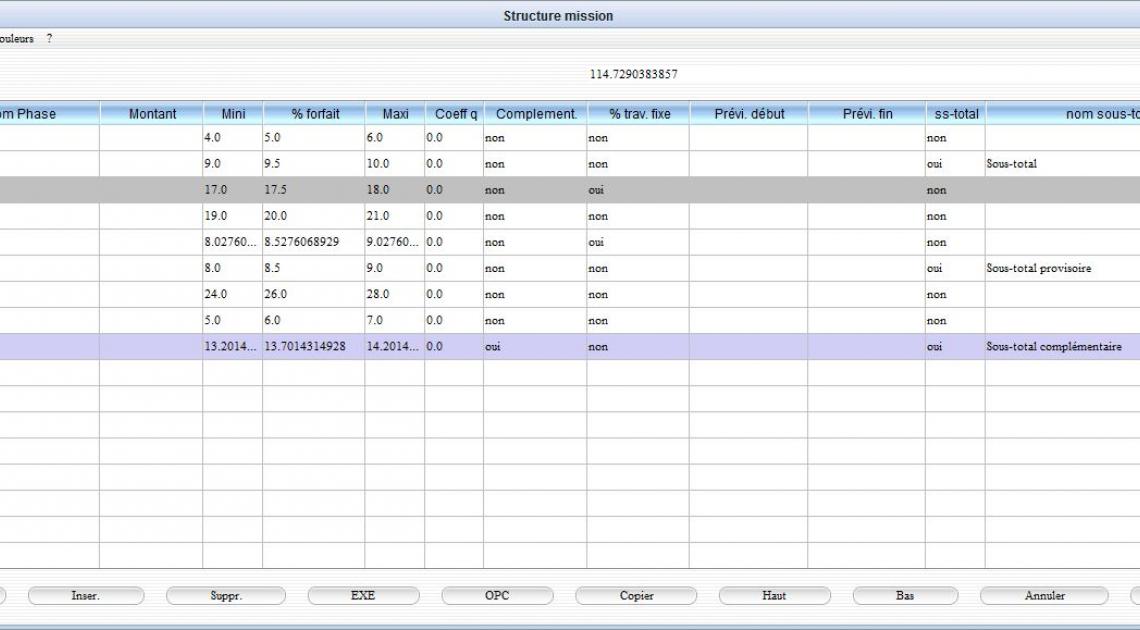Click the Annuler button
The image size is (1140, 630).
point(1045,596)
